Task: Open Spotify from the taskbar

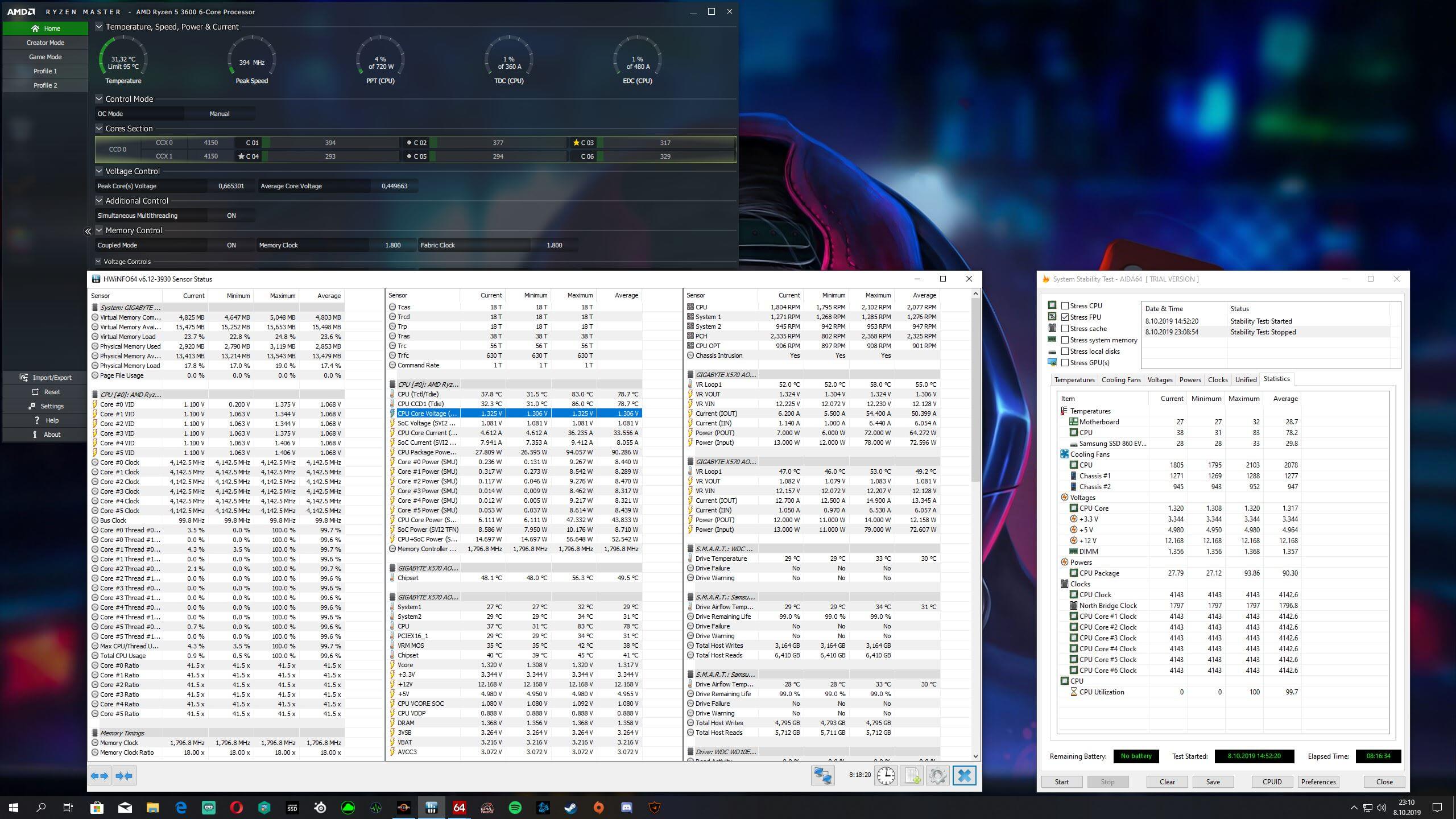Action: [x=515, y=807]
